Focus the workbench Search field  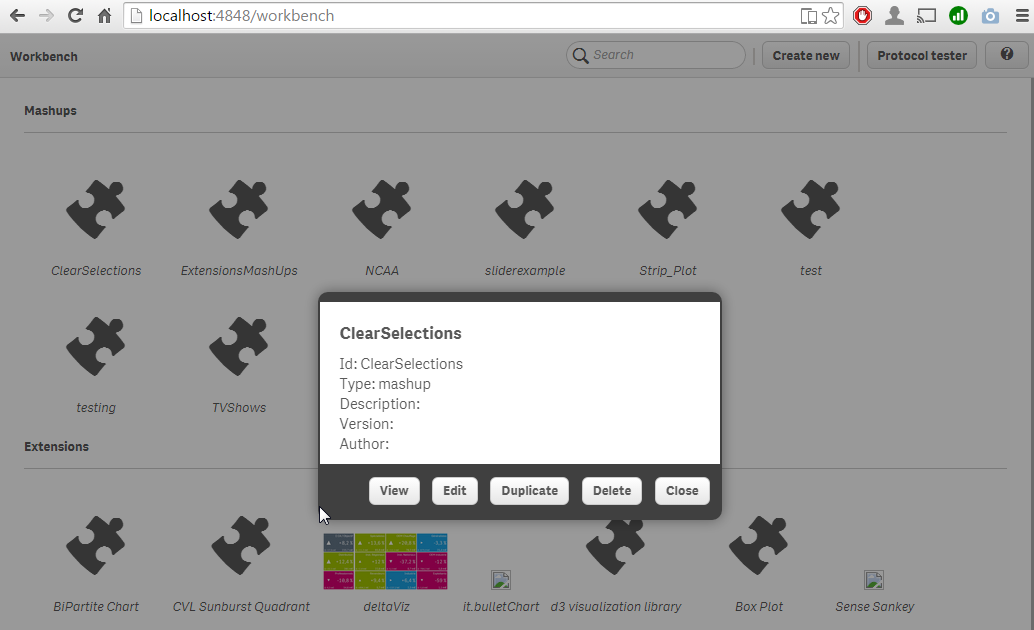coord(655,55)
